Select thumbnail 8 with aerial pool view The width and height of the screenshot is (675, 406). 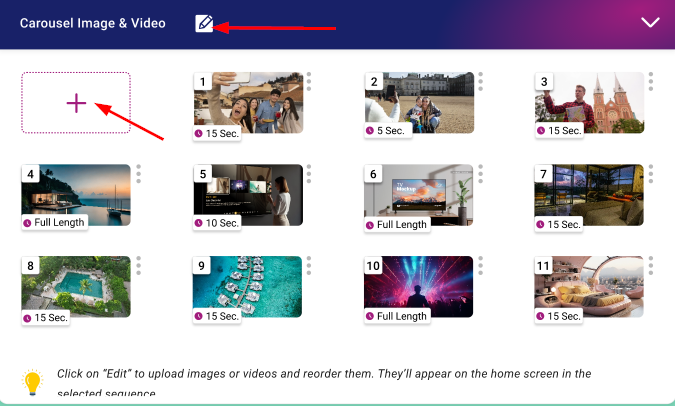tap(76, 287)
